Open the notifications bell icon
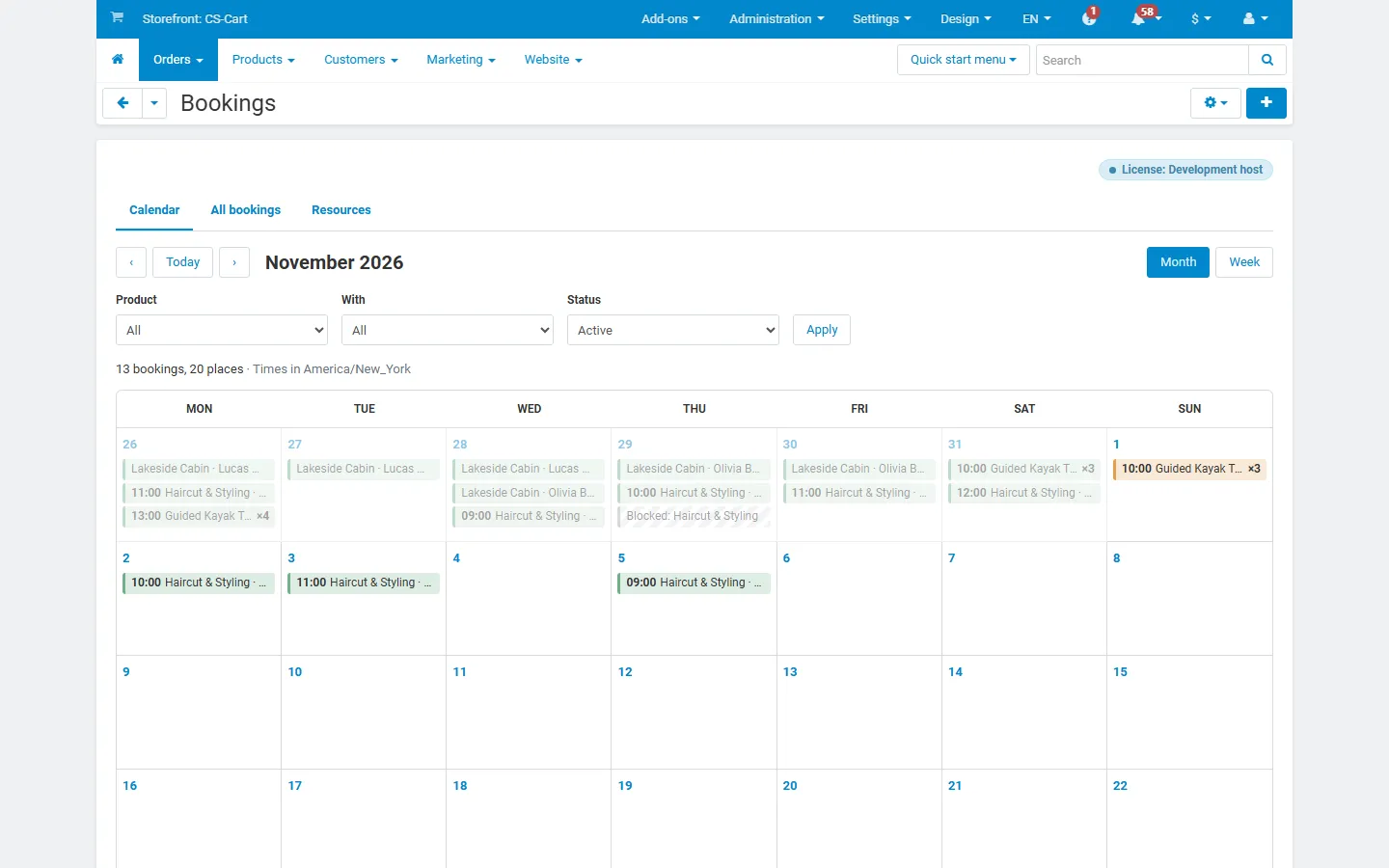The width and height of the screenshot is (1389, 868). pyautogui.click(x=1139, y=18)
